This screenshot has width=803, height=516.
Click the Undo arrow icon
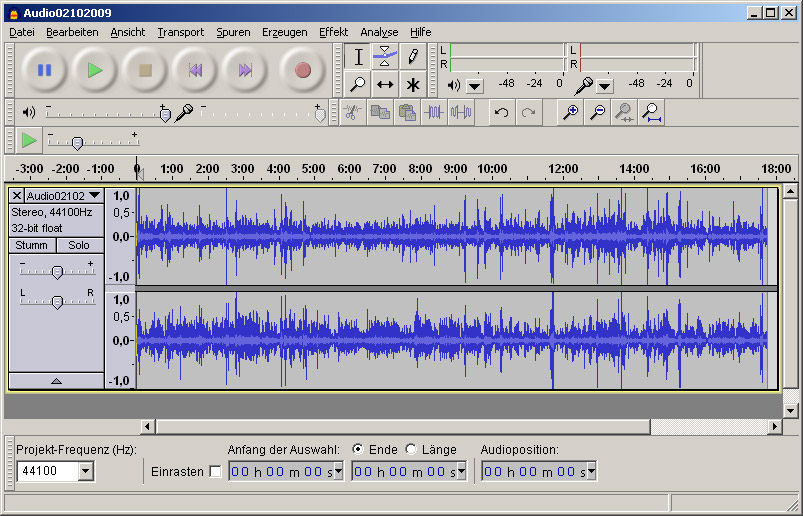tap(502, 112)
